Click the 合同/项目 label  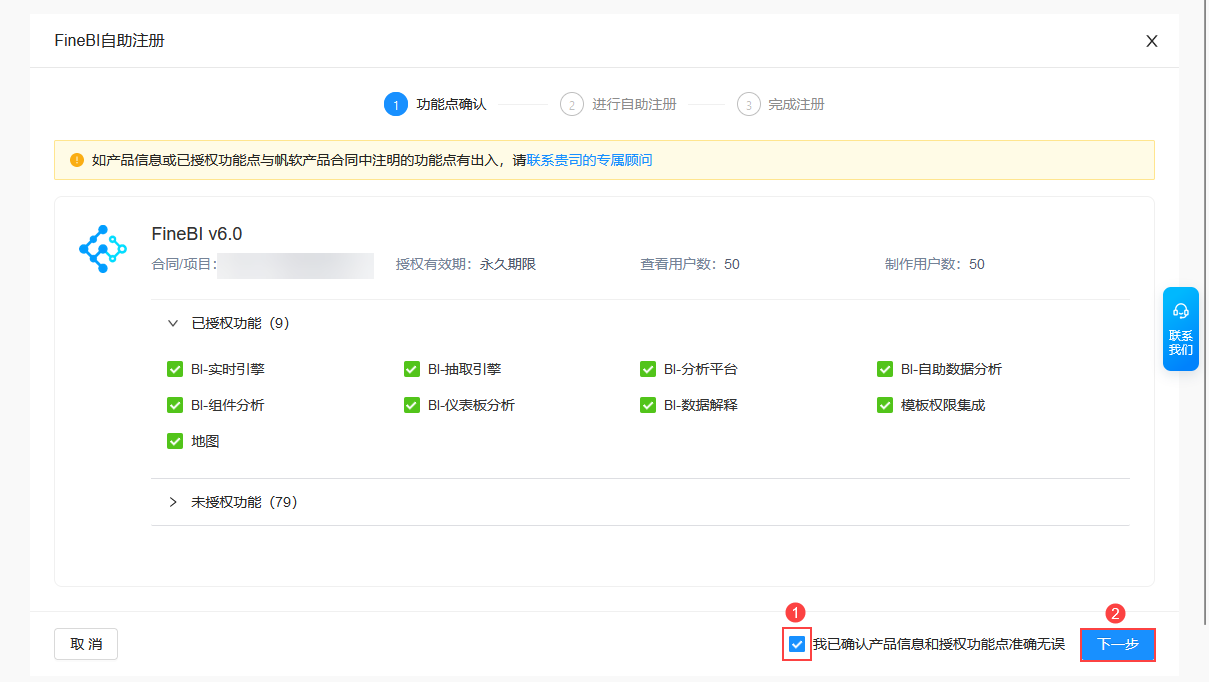click(183, 264)
